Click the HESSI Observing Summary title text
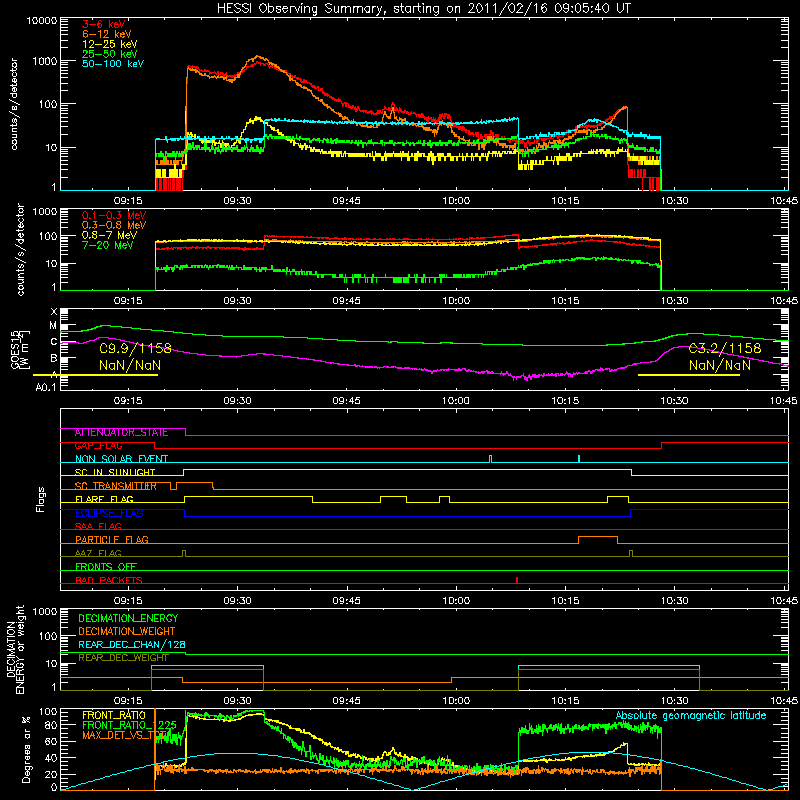800x800 pixels. pyautogui.click(x=423, y=8)
